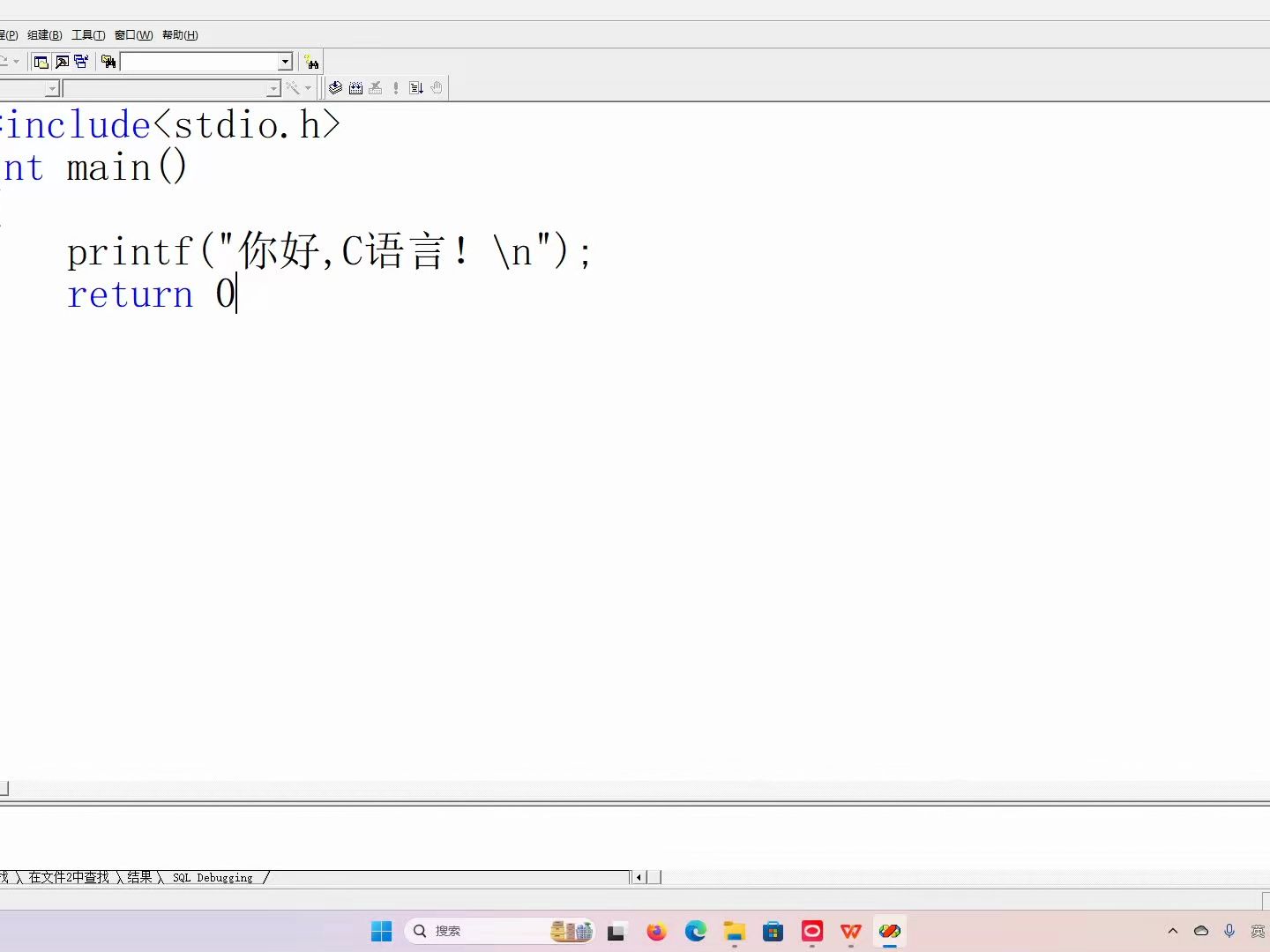Click the main() text in the editor
This screenshot has height=952, width=1270.
127,167
